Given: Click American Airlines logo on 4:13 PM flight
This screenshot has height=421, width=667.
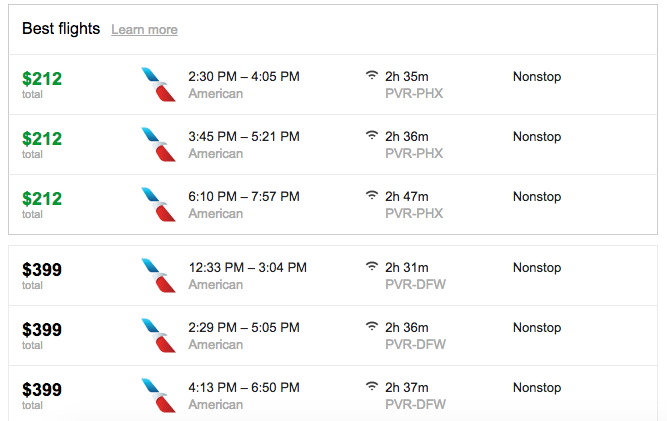Looking at the screenshot, I should click(158, 395).
